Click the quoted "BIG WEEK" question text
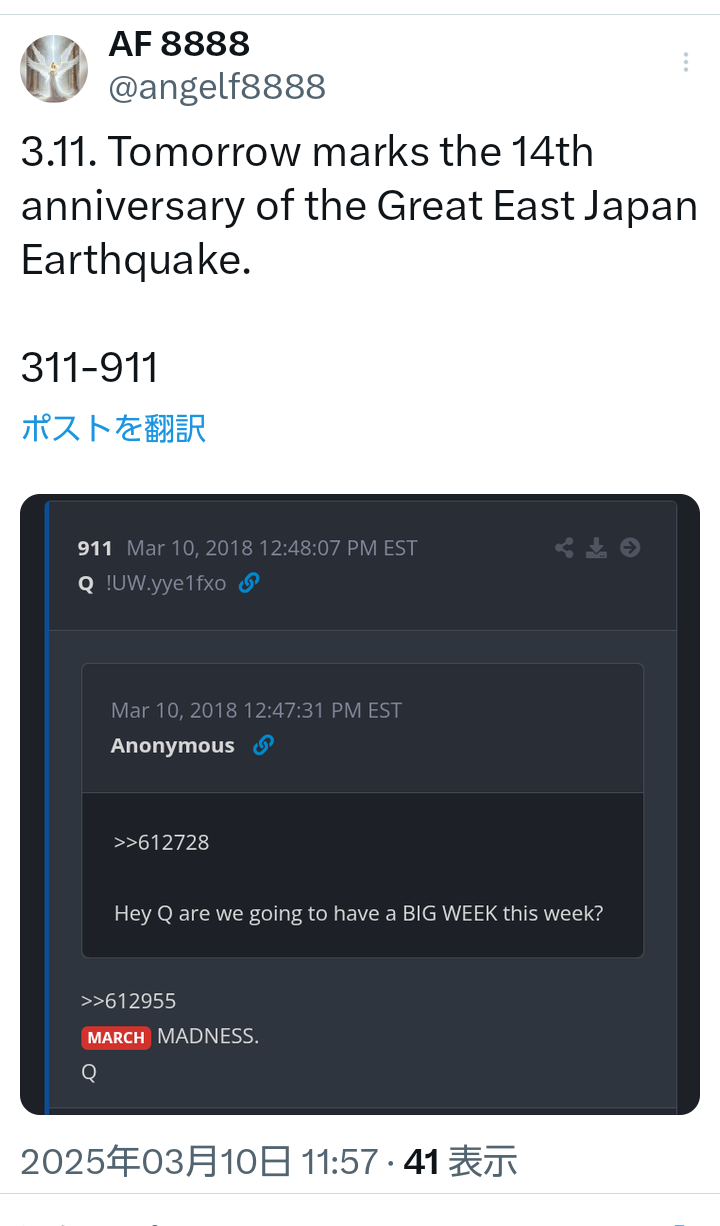 pyautogui.click(x=358, y=913)
